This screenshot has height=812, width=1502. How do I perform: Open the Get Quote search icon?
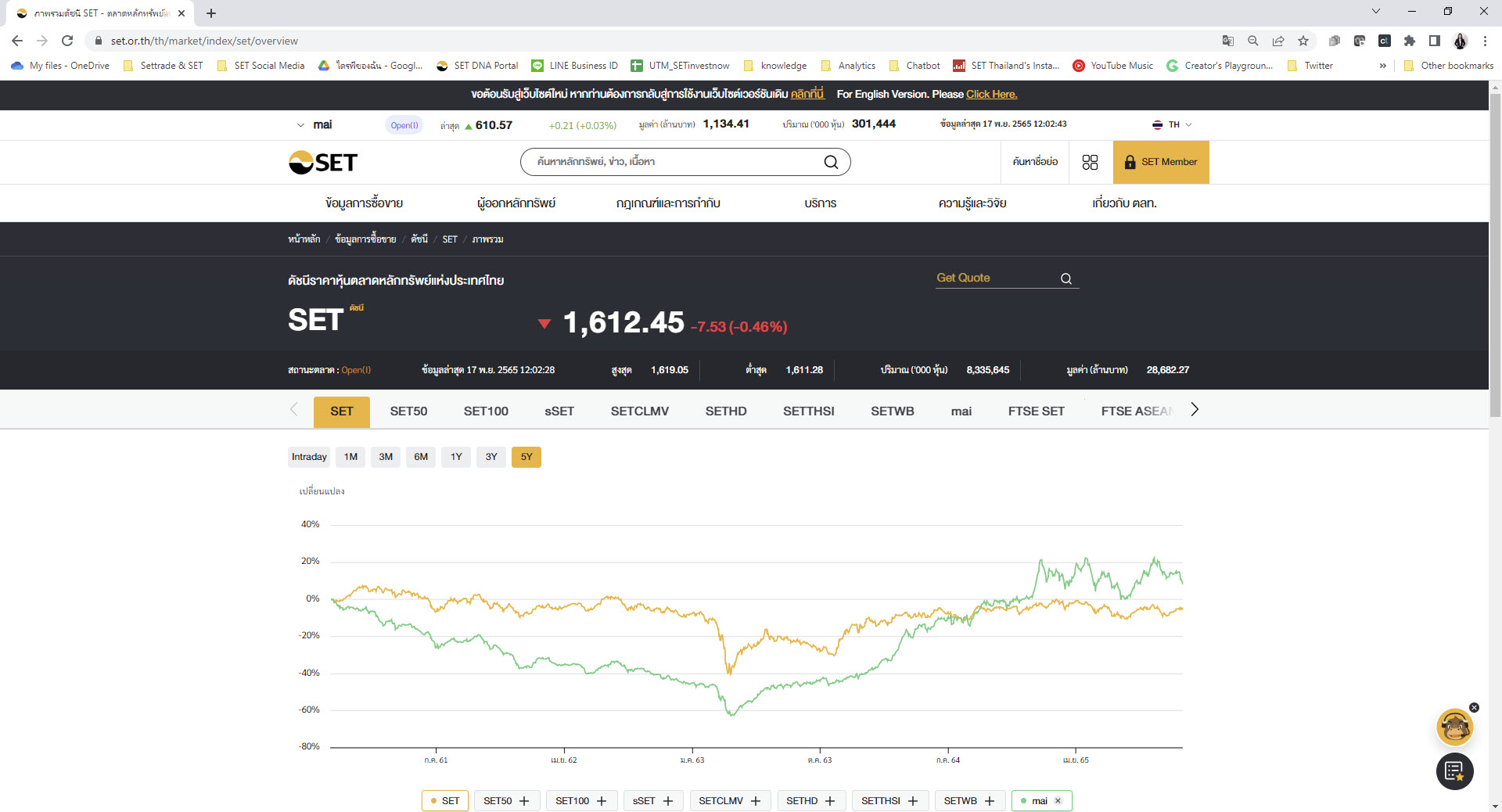pos(1065,278)
